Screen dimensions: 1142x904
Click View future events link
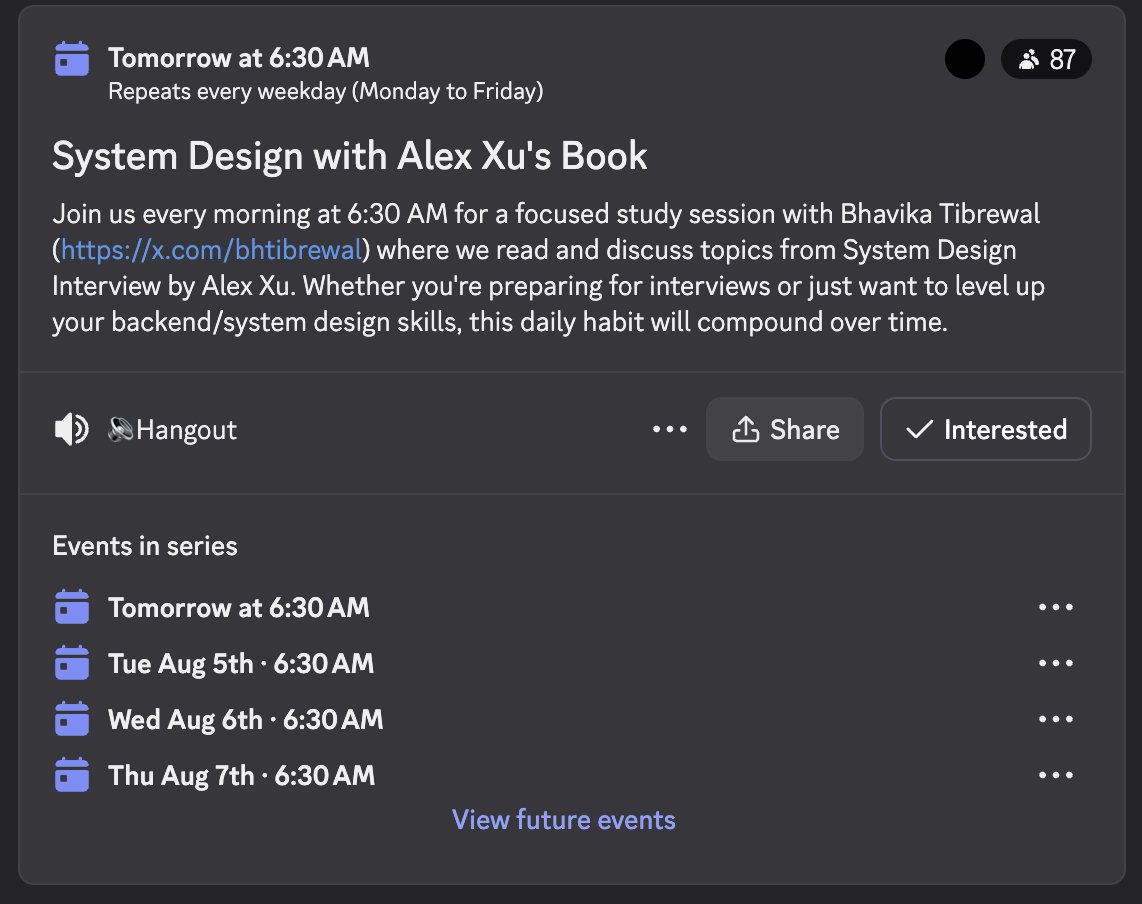tap(564, 820)
